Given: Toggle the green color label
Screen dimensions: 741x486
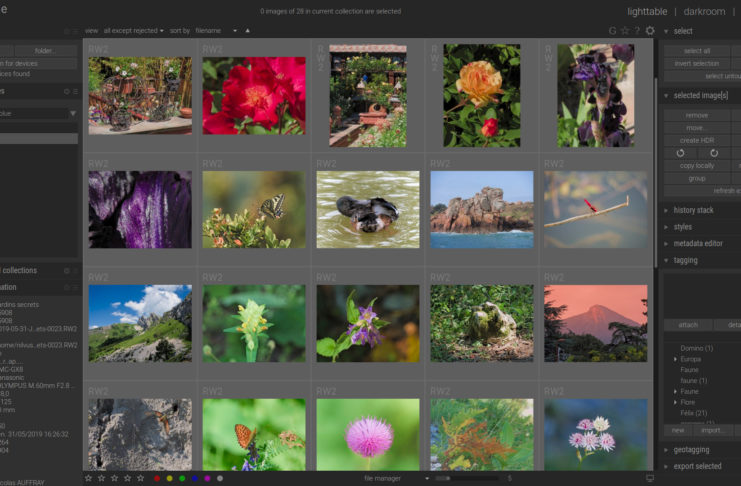Looking at the screenshot, I should (x=183, y=478).
